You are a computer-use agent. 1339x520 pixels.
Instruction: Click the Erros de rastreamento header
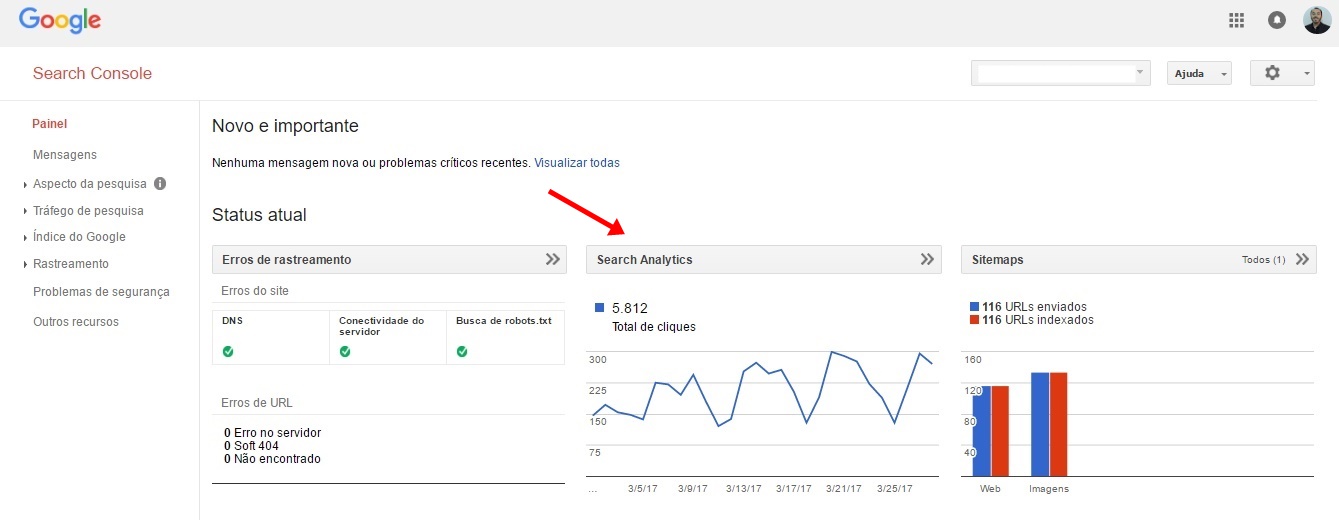coord(389,259)
